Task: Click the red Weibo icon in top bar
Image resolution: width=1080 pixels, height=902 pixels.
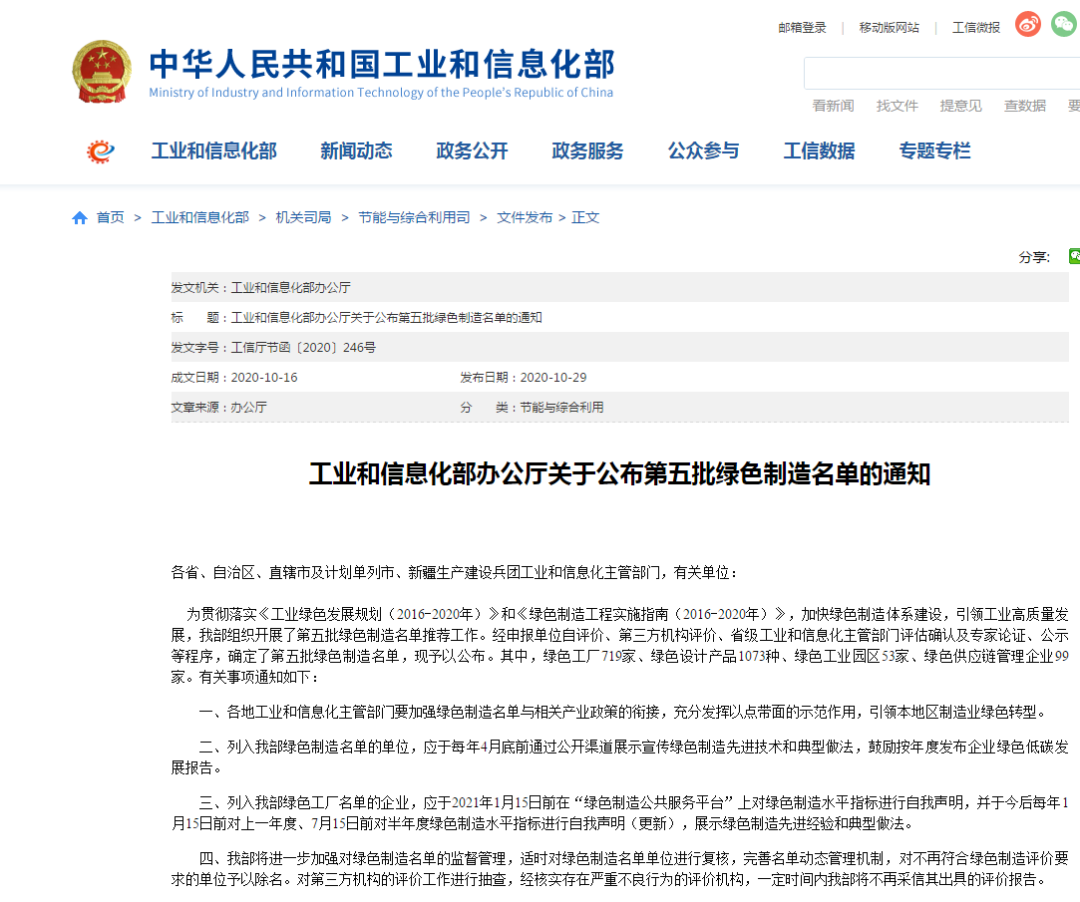Action: [x=1027, y=24]
